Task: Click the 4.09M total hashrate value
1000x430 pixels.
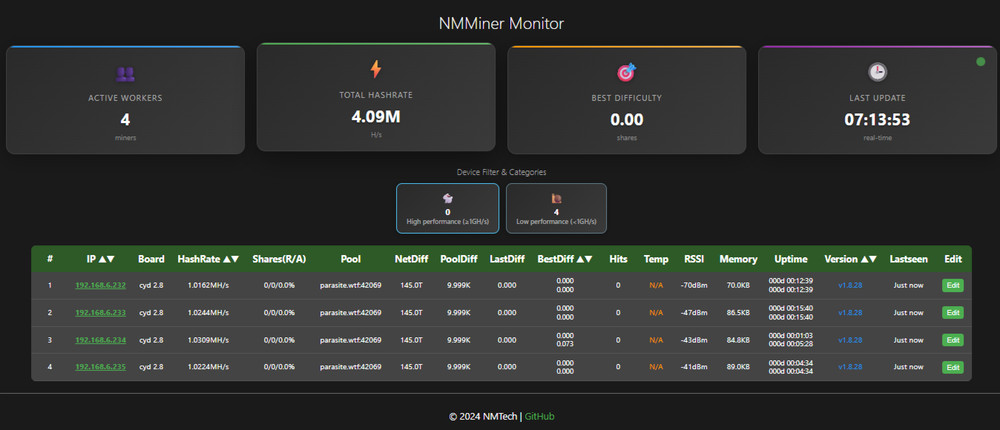Action: coord(376,117)
